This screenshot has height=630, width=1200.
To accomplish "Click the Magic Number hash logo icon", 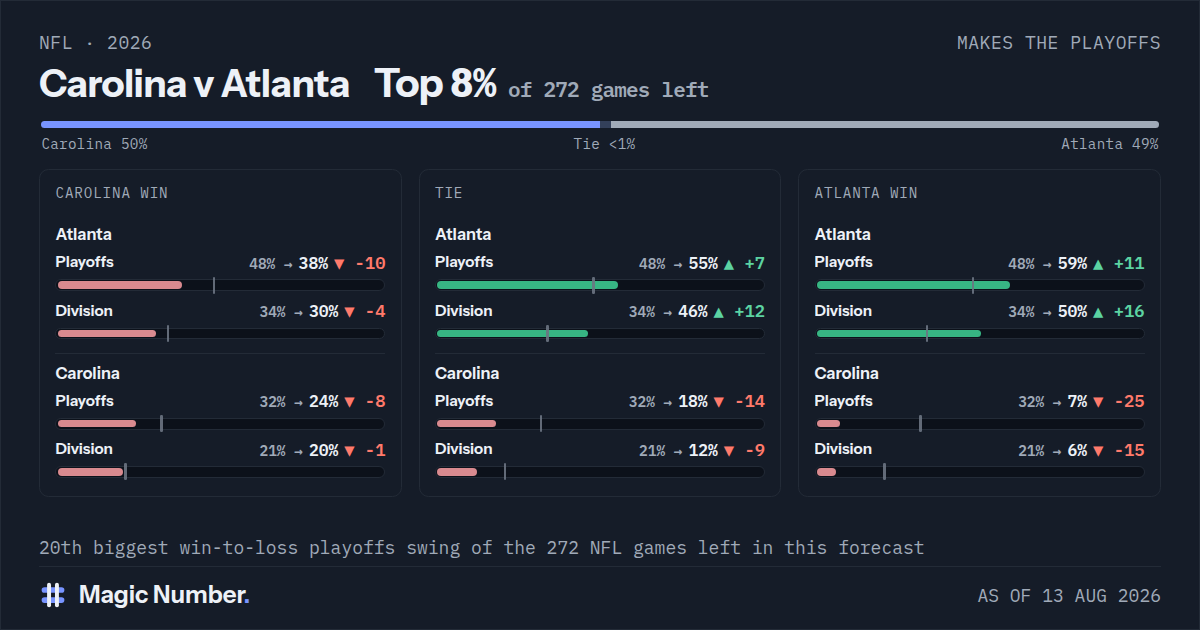I will (x=53, y=595).
